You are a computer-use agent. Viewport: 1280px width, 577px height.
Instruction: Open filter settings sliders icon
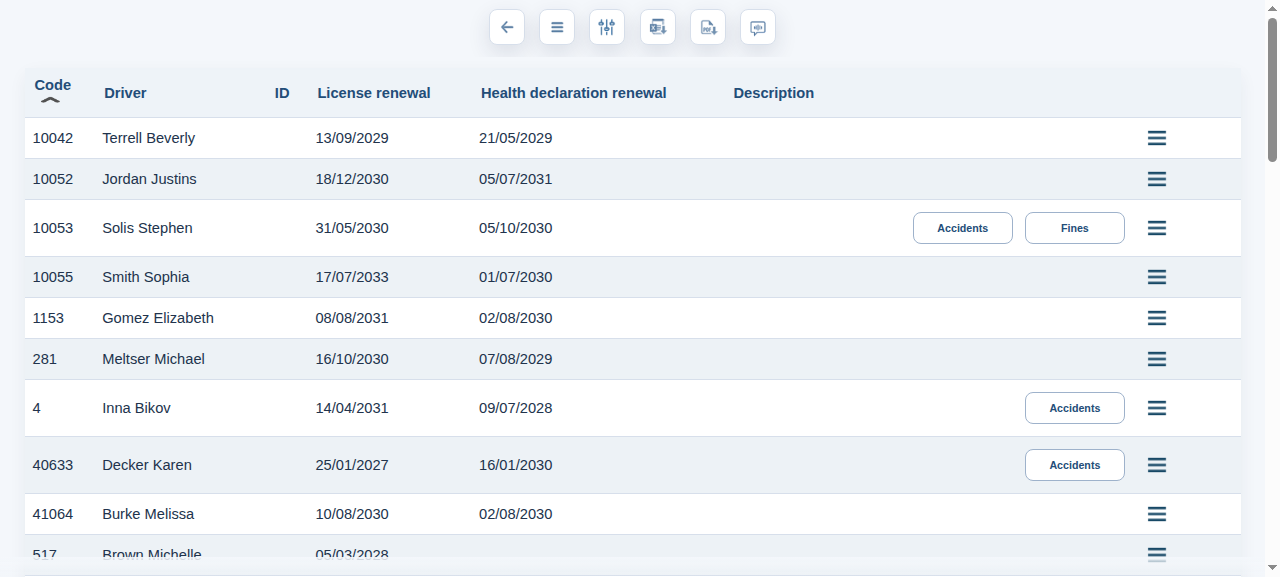pyautogui.click(x=607, y=27)
